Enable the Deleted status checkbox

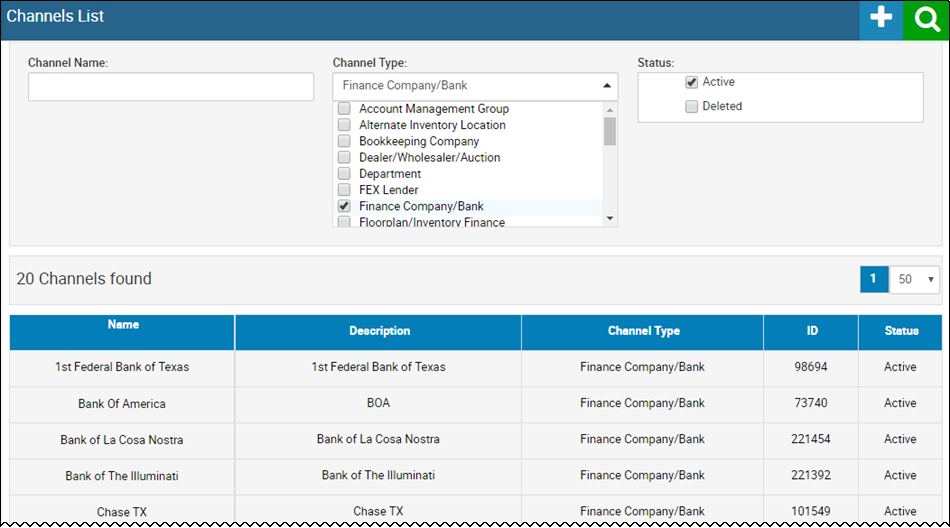click(x=691, y=107)
